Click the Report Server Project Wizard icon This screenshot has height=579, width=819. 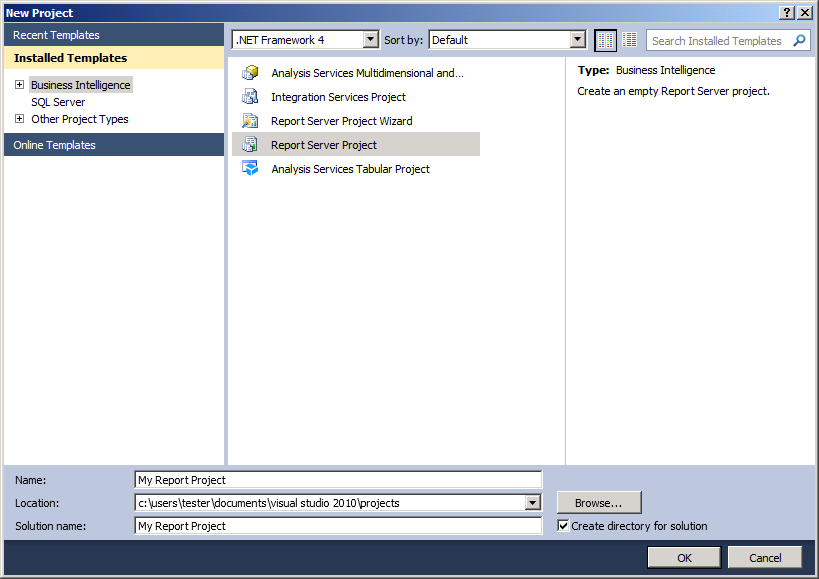coord(250,121)
